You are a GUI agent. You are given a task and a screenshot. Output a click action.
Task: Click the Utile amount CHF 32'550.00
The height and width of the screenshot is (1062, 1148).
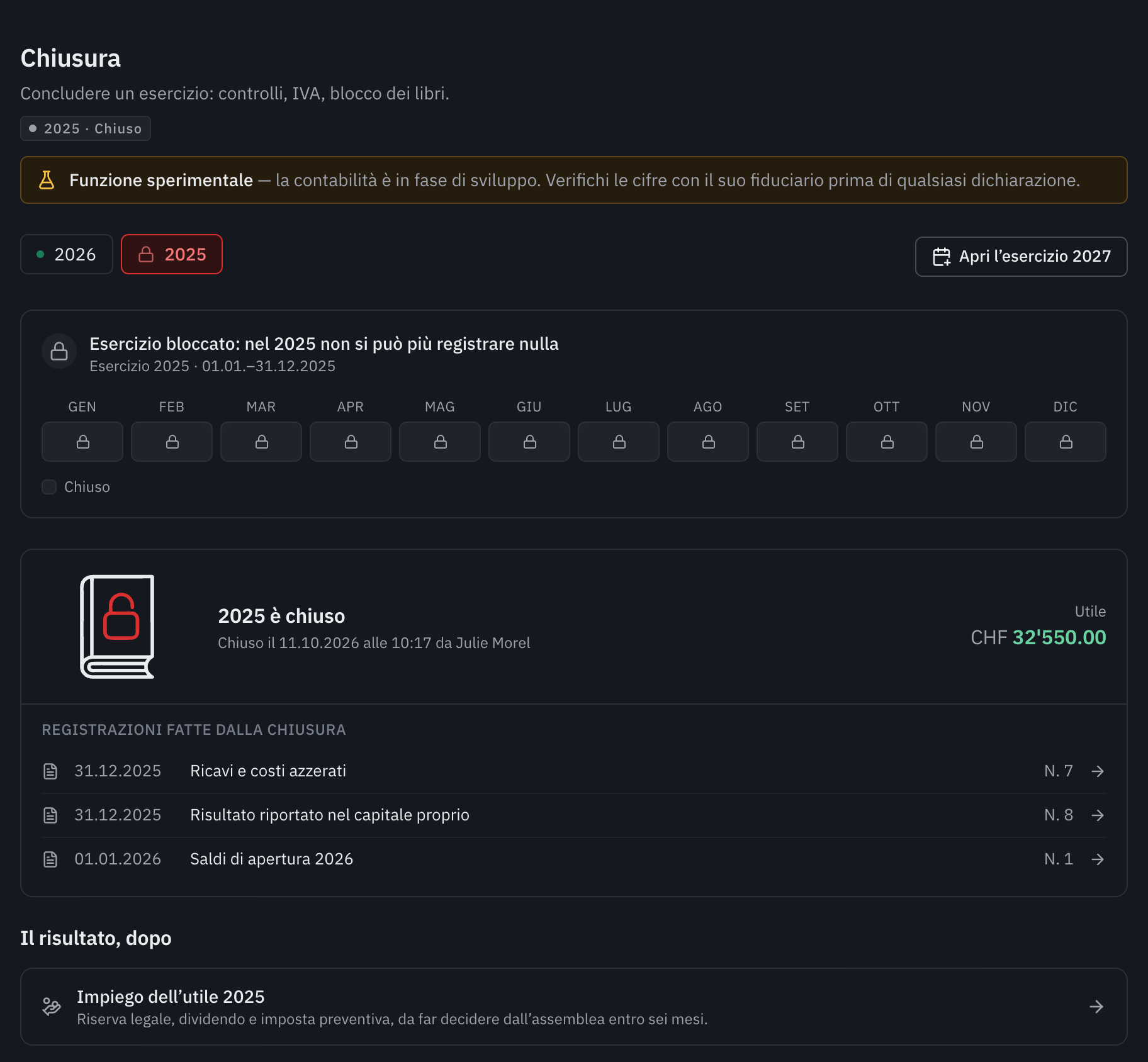coord(1038,637)
